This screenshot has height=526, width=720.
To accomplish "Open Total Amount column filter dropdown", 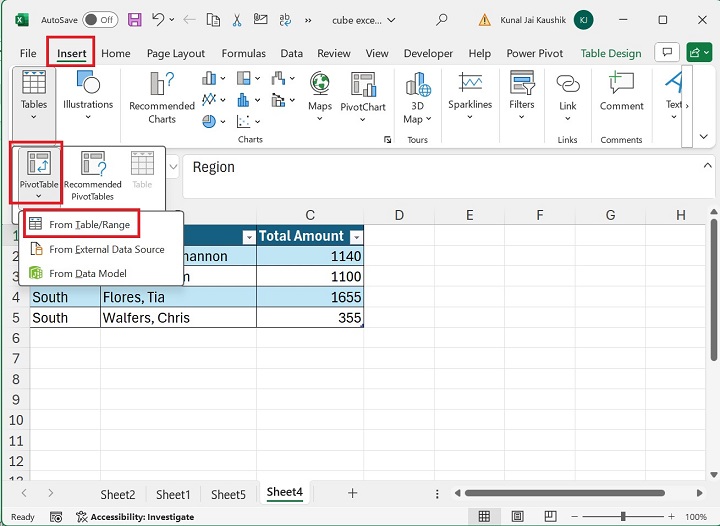I will click(x=354, y=237).
